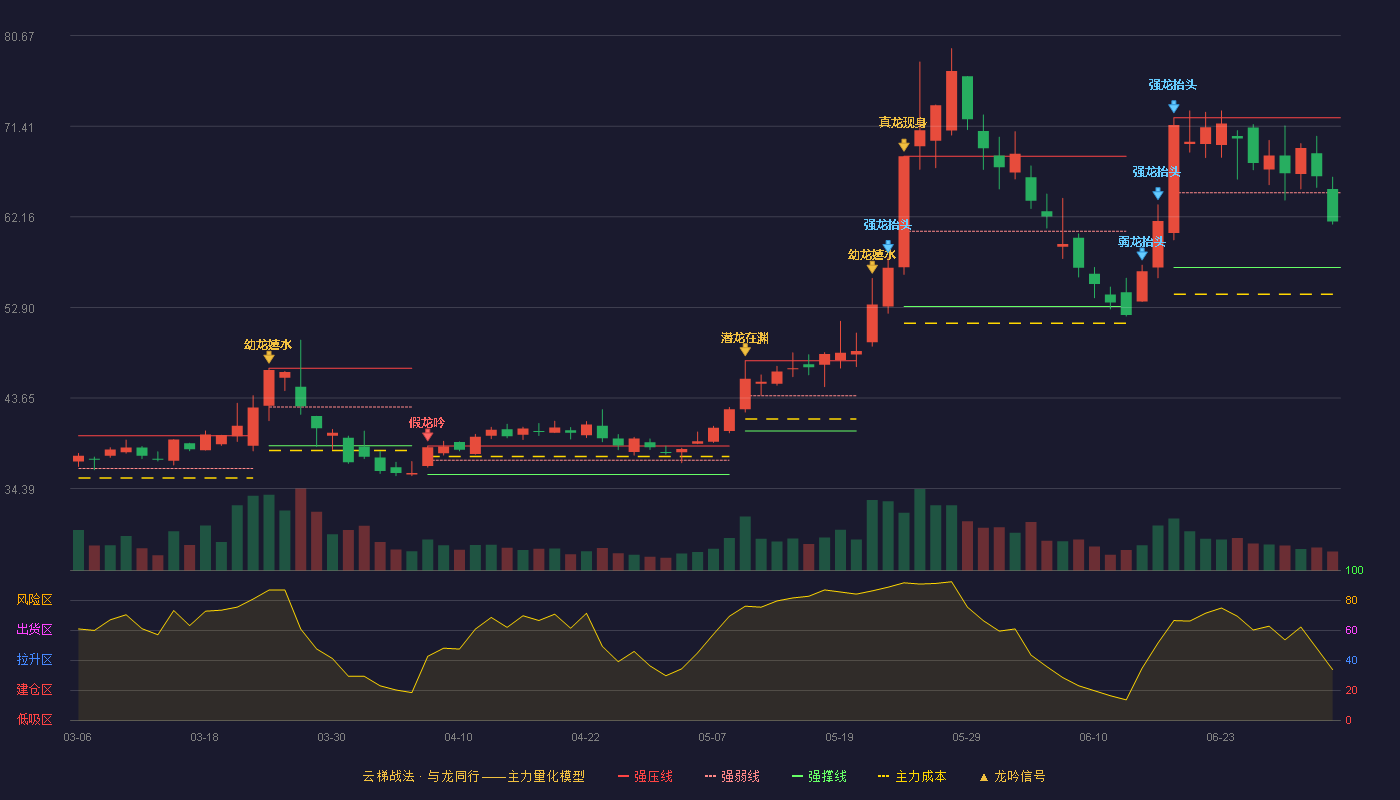This screenshot has width=1400, height=800.
Task: Click yellow arrow under 真龙现身 signal
Action: (x=904, y=145)
